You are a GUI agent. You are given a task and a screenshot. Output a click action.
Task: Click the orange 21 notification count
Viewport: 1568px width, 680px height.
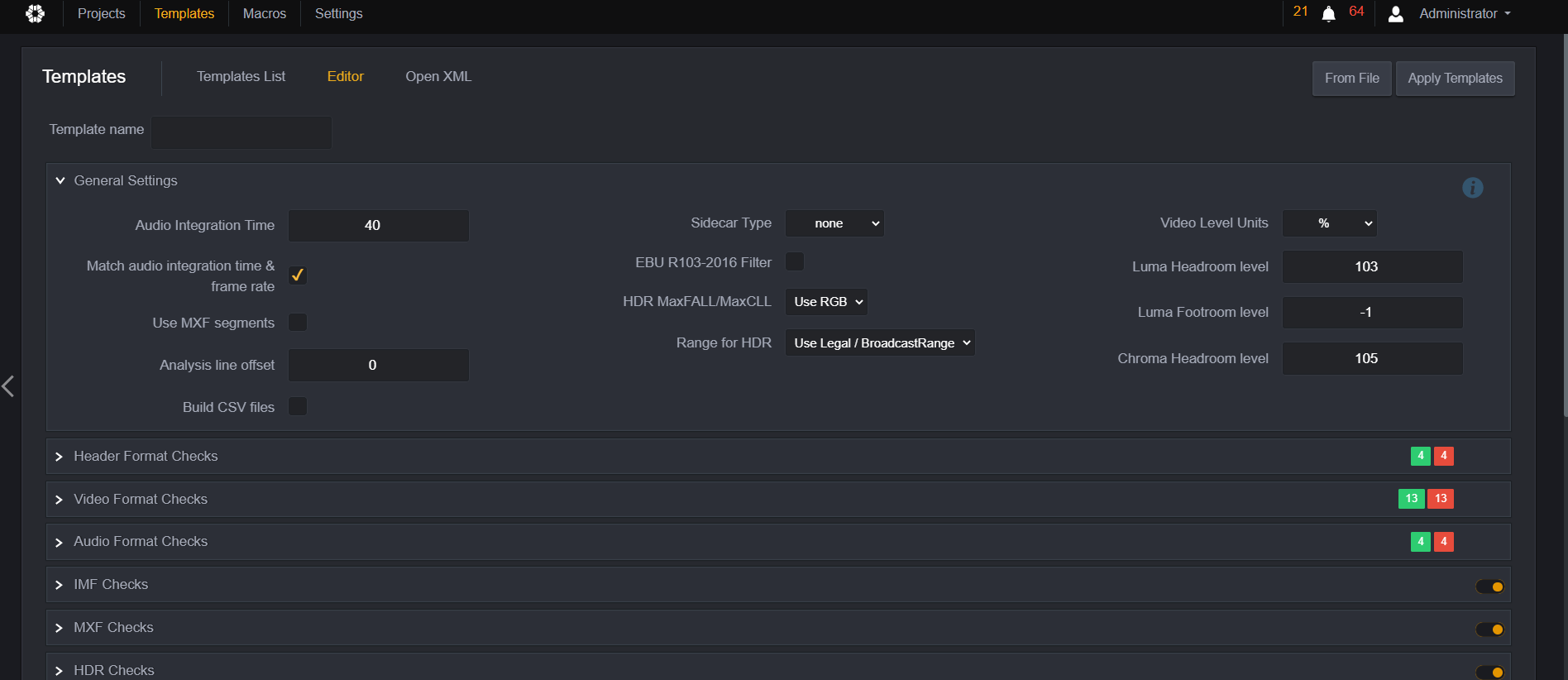point(1300,12)
